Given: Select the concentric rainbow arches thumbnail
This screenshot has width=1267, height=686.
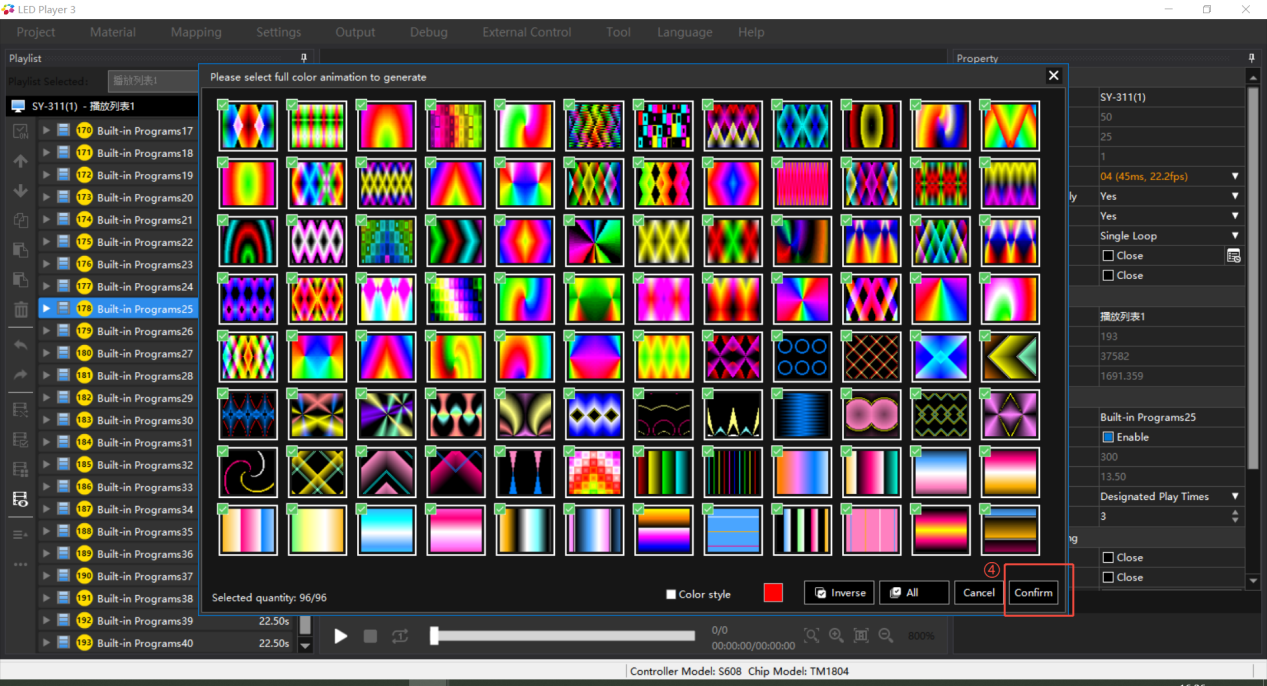Looking at the screenshot, I should point(247,242).
